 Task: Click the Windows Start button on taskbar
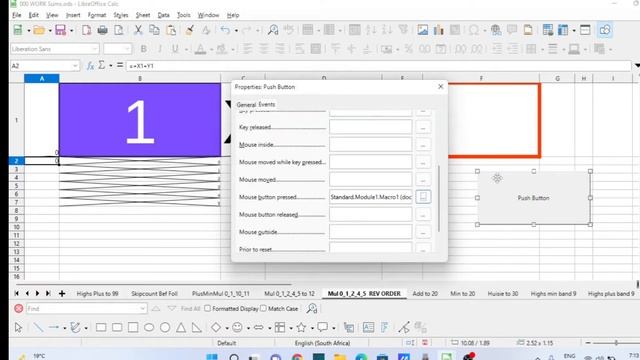tap(211, 357)
